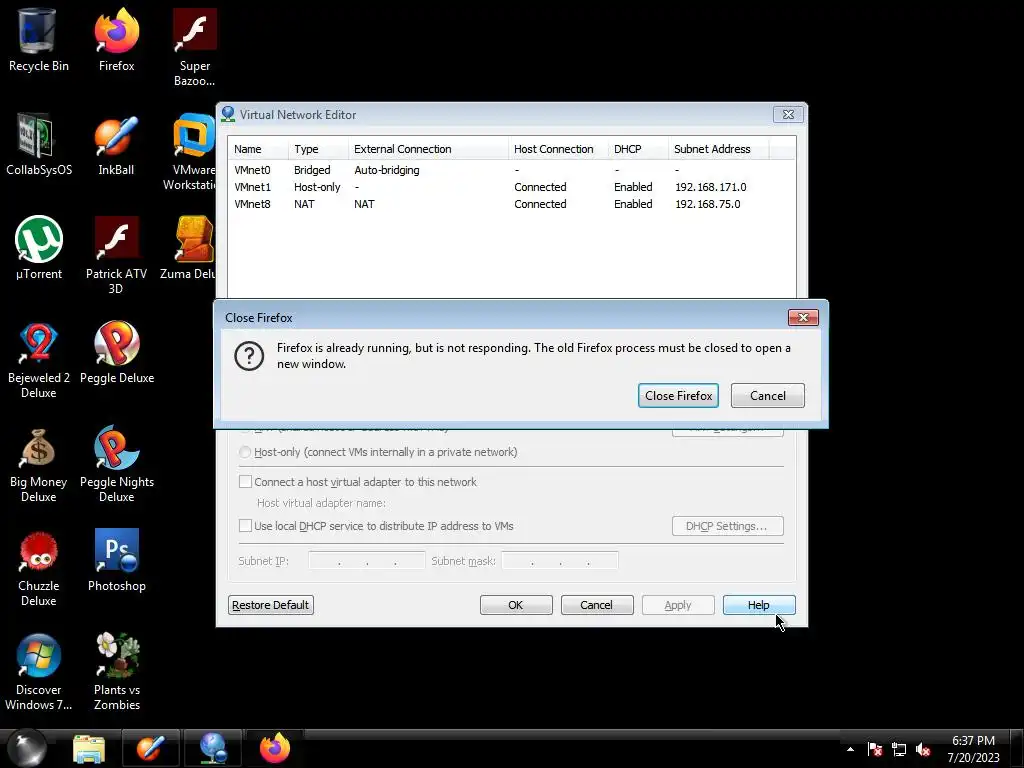Open Windows Explorer from the taskbar

89,748
